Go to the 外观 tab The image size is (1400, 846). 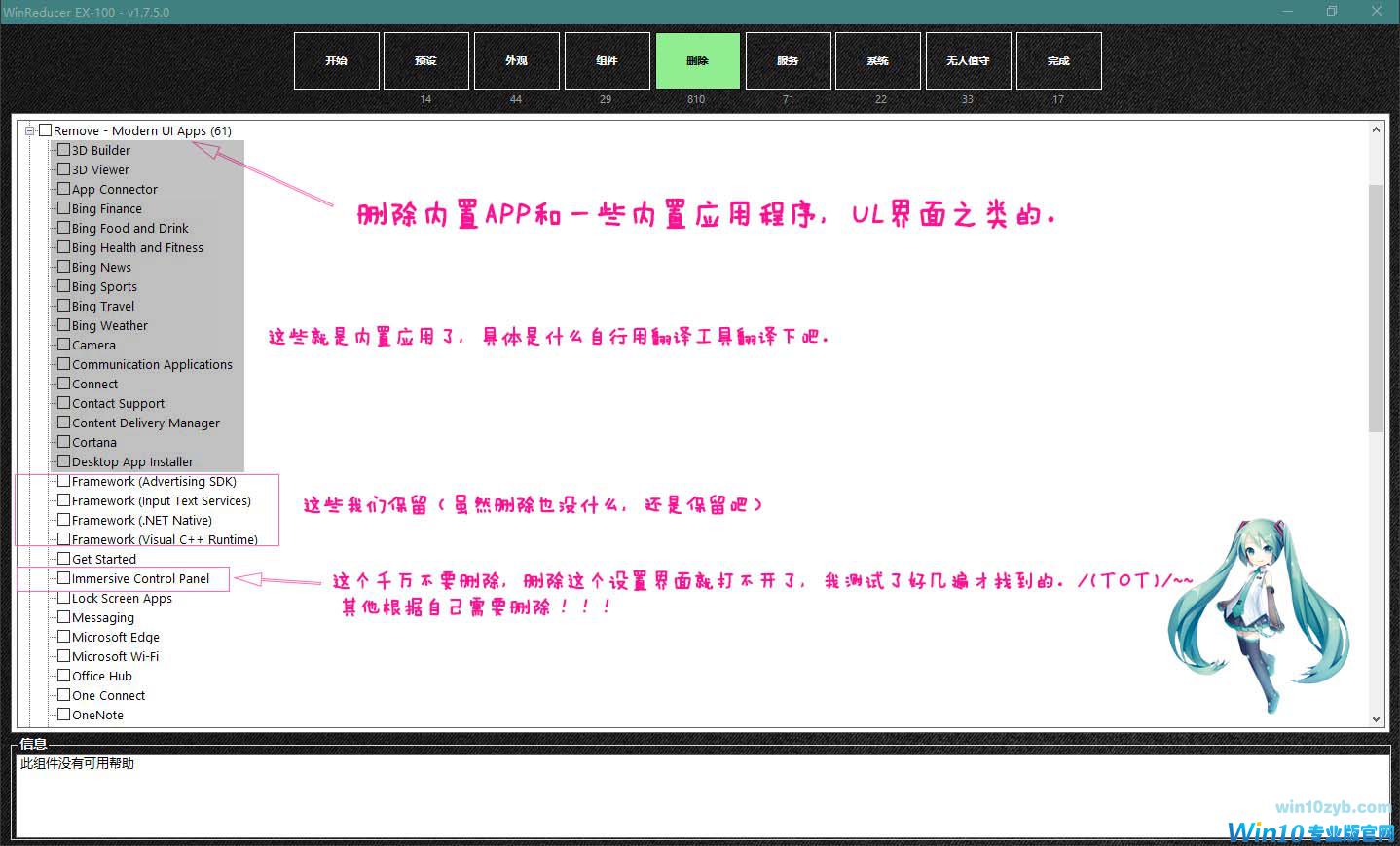[x=517, y=60]
